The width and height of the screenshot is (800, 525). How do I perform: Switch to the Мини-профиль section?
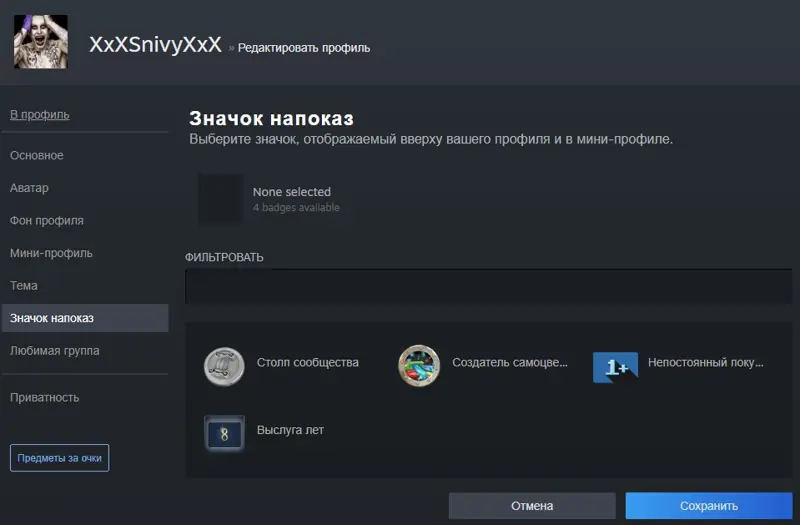tap(51, 253)
